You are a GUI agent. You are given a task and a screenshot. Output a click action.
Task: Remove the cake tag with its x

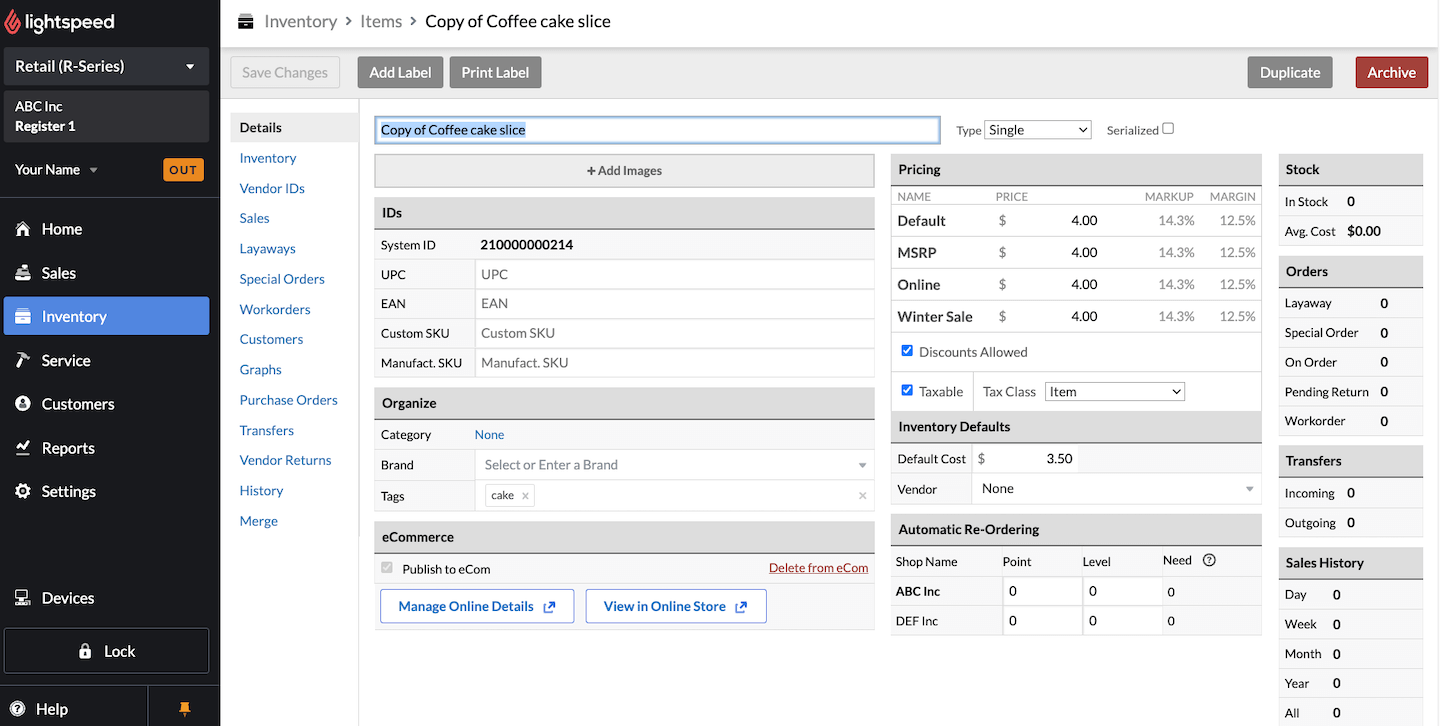526,496
